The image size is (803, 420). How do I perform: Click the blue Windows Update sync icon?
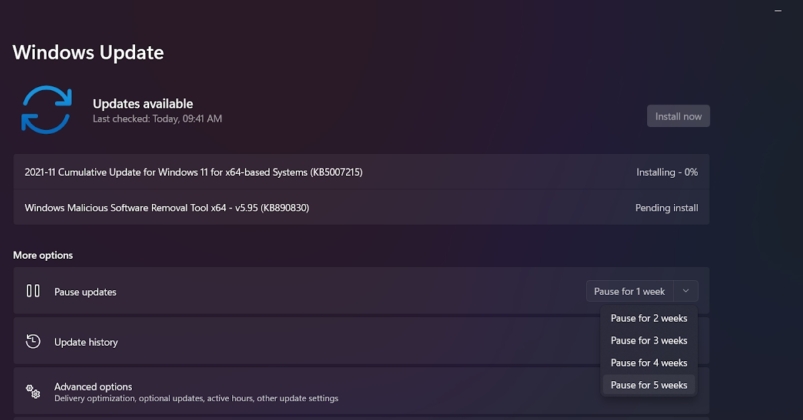pos(46,110)
